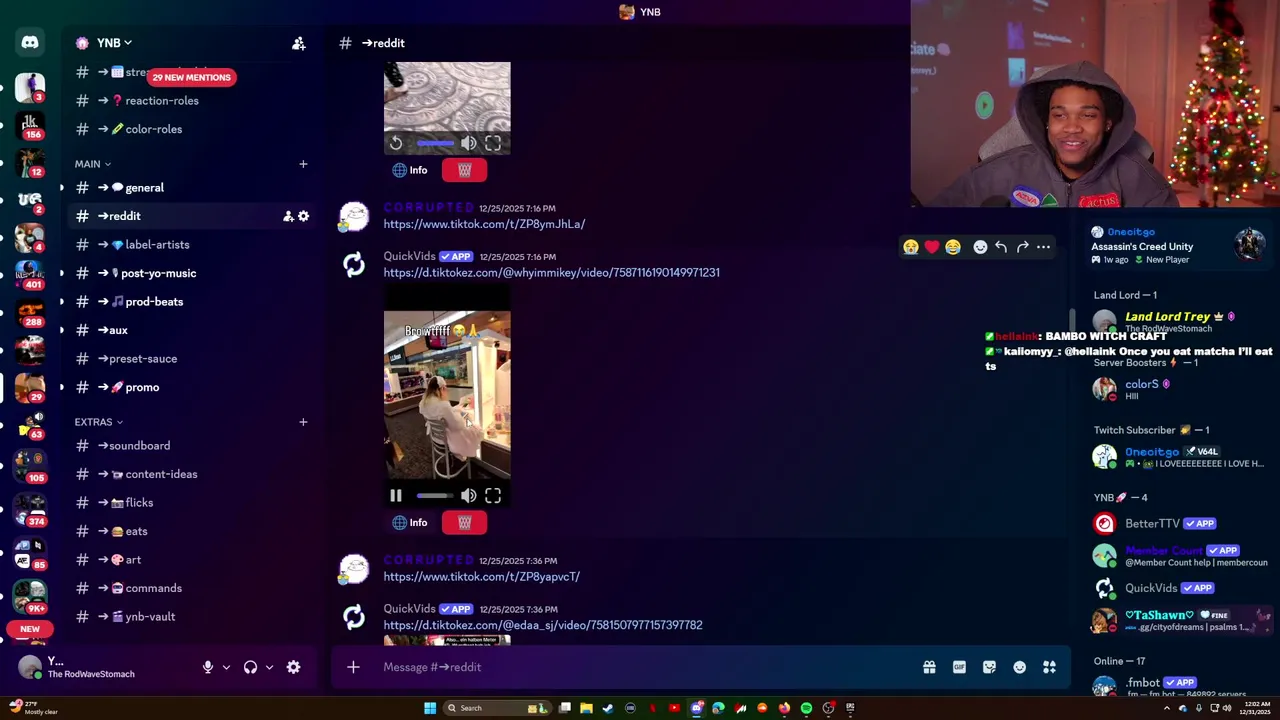Reply to the hovered QuickVids message
Image resolution: width=1280 pixels, height=720 pixels.
click(1001, 247)
